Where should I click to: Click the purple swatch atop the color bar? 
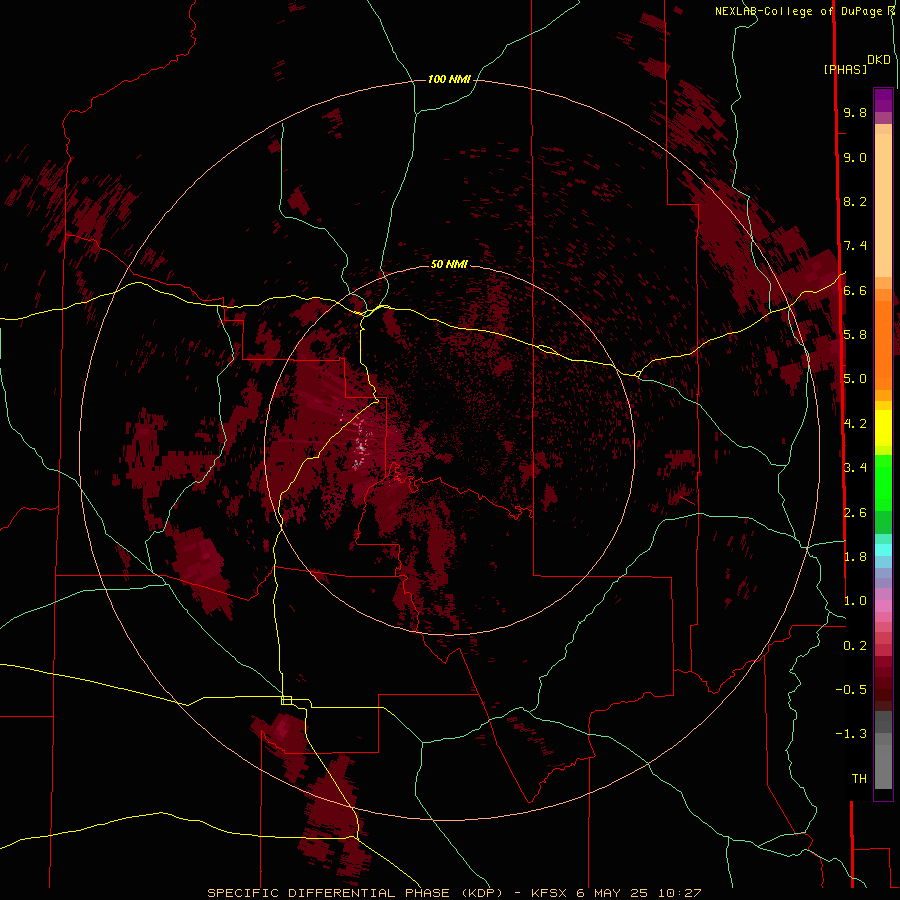(x=883, y=101)
